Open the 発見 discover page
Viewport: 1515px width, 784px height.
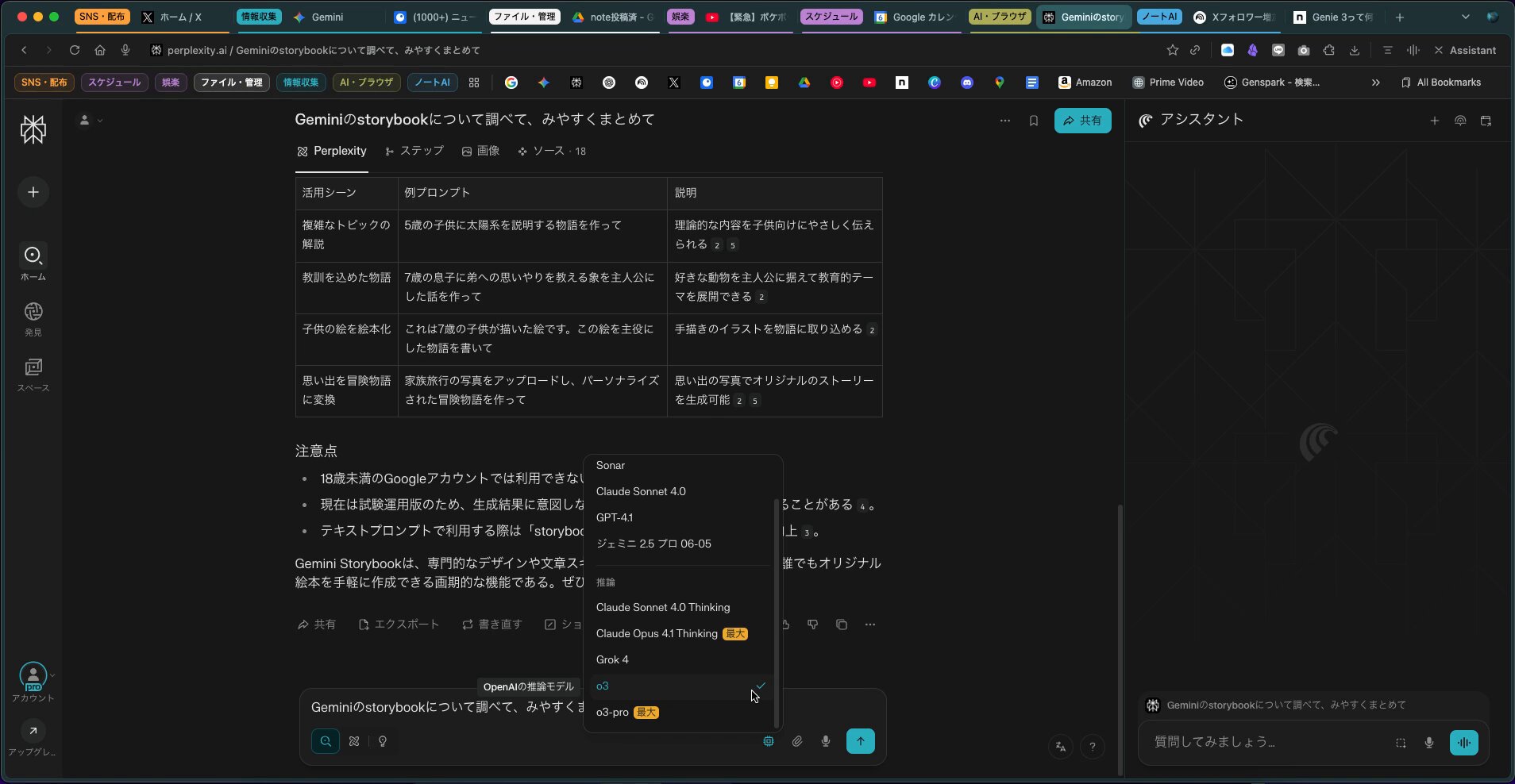[x=33, y=318]
